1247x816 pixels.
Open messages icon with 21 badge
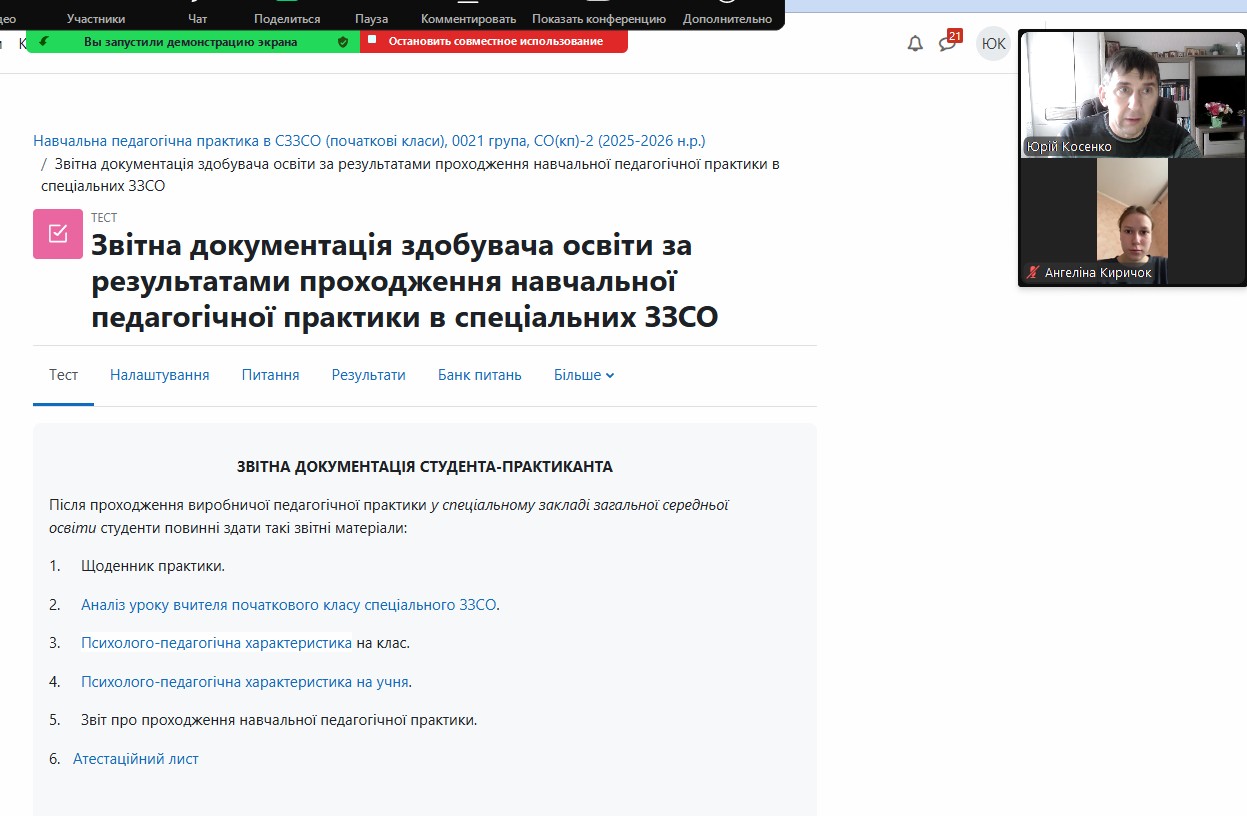pos(947,44)
